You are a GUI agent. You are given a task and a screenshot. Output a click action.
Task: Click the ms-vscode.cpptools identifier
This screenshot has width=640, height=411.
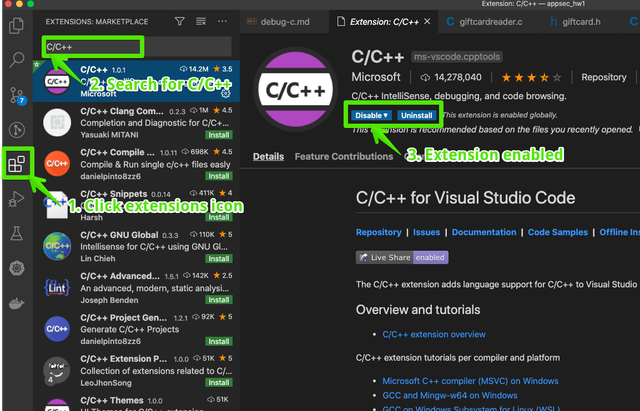coord(457,57)
